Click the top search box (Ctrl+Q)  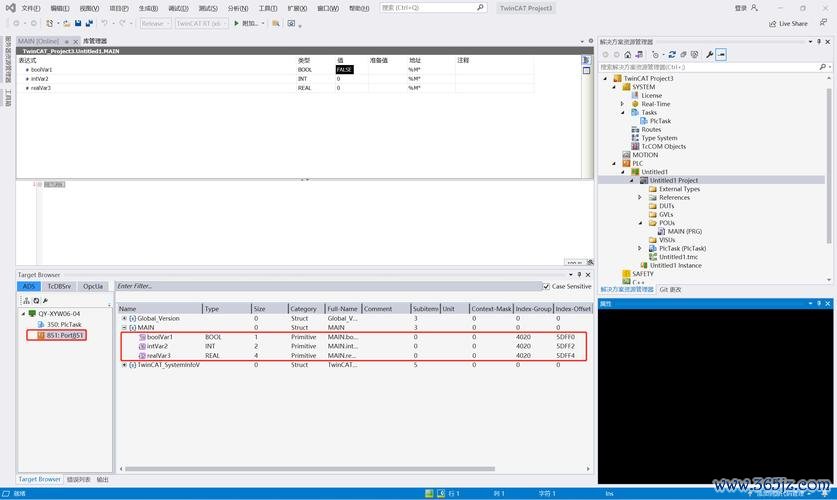click(433, 8)
